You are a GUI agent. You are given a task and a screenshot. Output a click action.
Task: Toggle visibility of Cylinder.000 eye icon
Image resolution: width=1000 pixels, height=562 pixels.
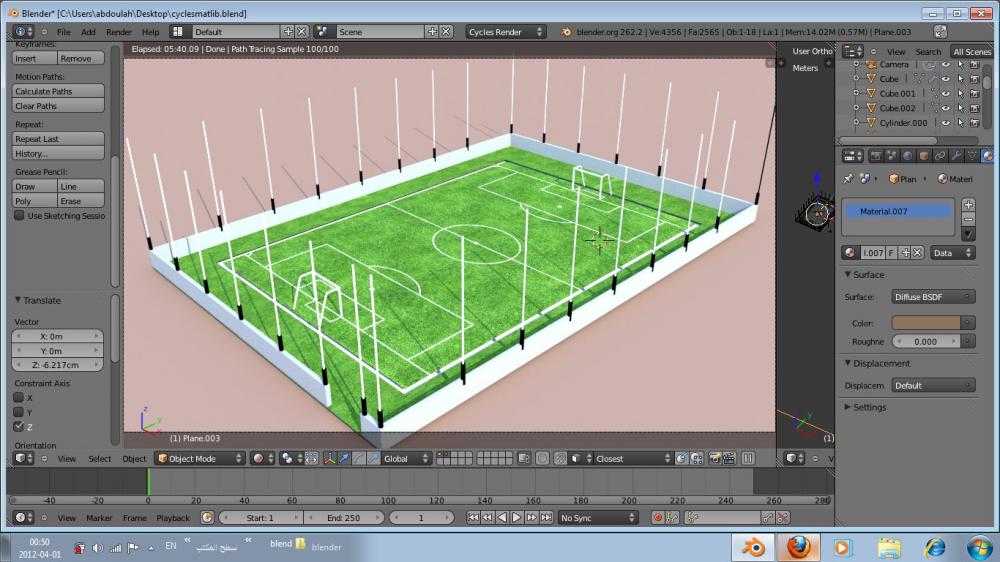pos(946,122)
